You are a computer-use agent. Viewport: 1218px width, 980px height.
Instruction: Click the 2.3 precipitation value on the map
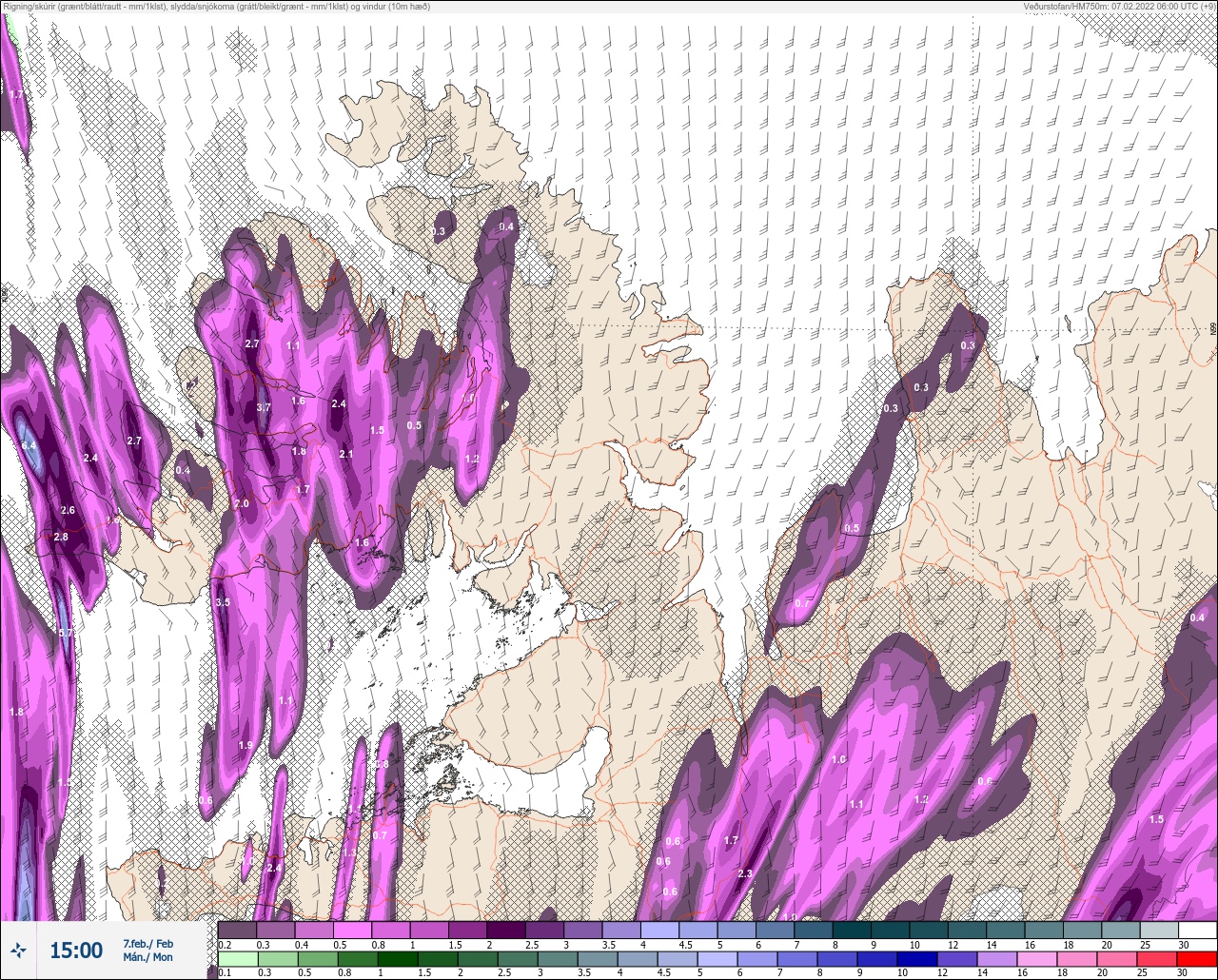point(744,874)
